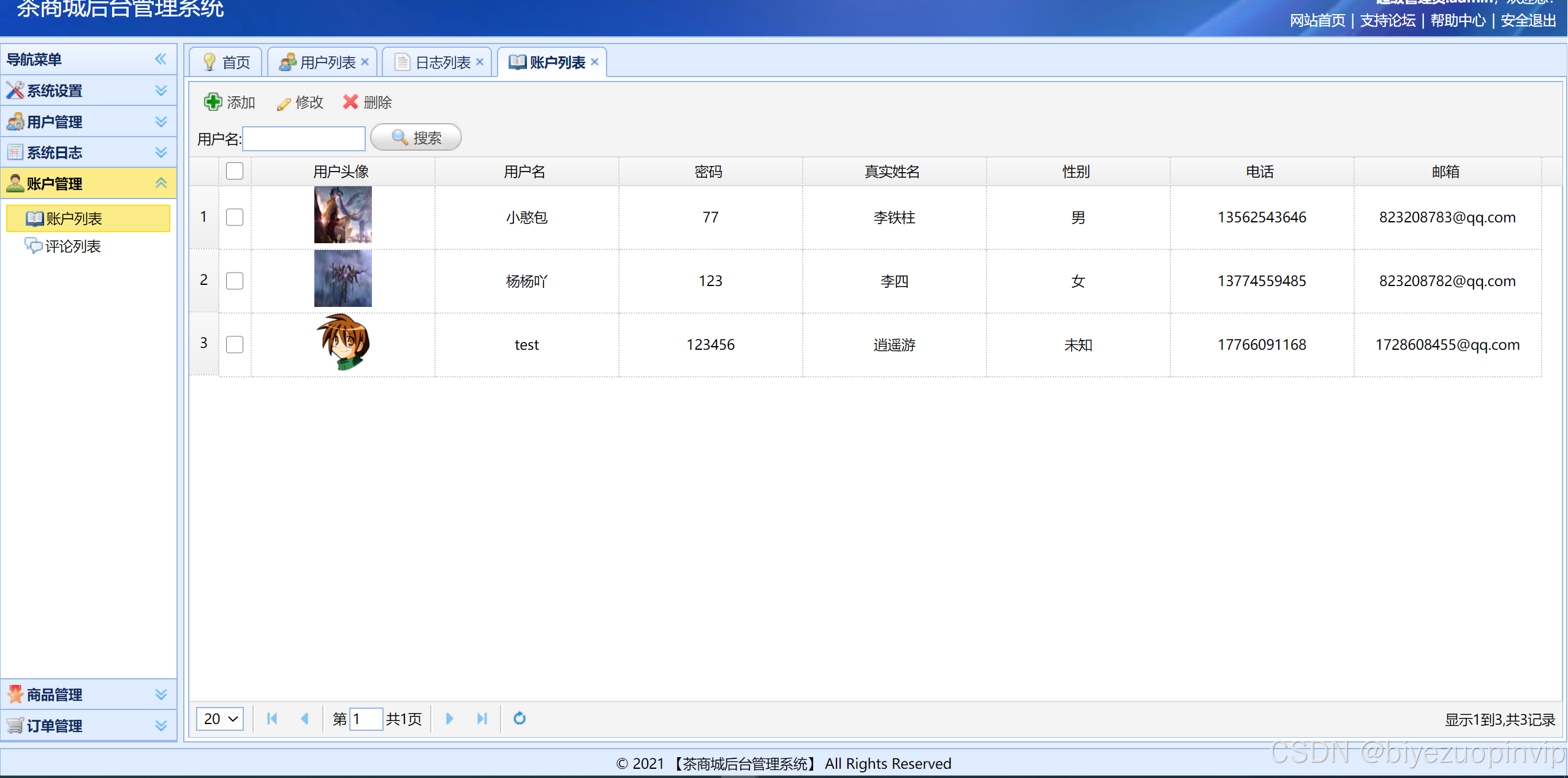Open the page size dropdown showing 20
The image size is (1568, 778).
pyautogui.click(x=220, y=718)
